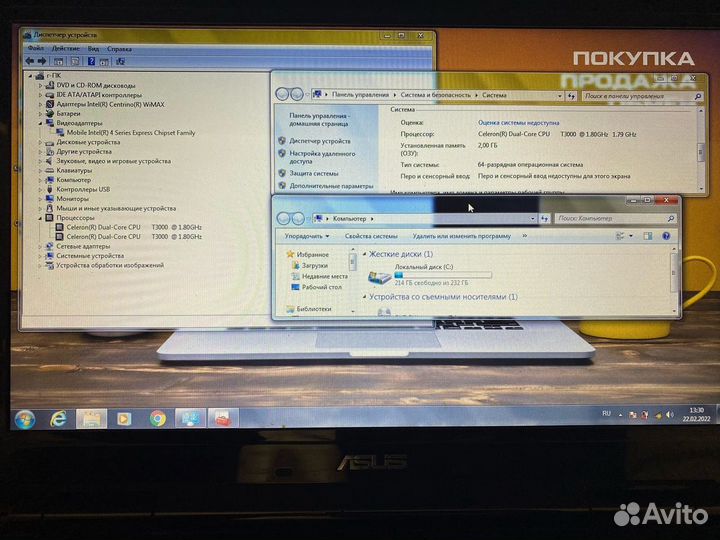
Task: Toggle the preview pane icon
Action: pos(648,236)
